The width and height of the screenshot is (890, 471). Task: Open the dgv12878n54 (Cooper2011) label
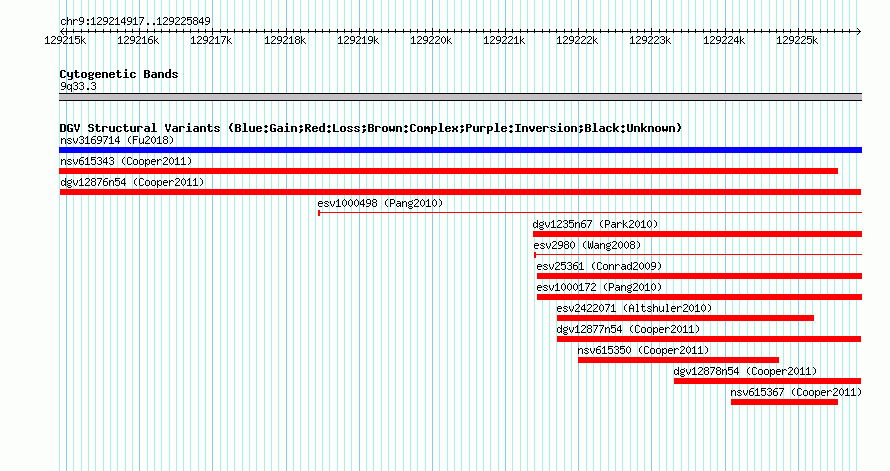[745, 371]
